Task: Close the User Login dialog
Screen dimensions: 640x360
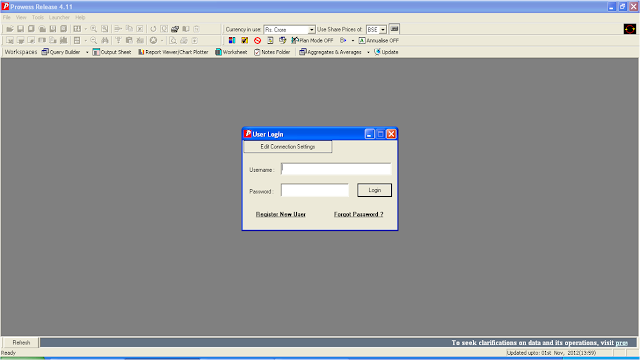Action: 391,134
